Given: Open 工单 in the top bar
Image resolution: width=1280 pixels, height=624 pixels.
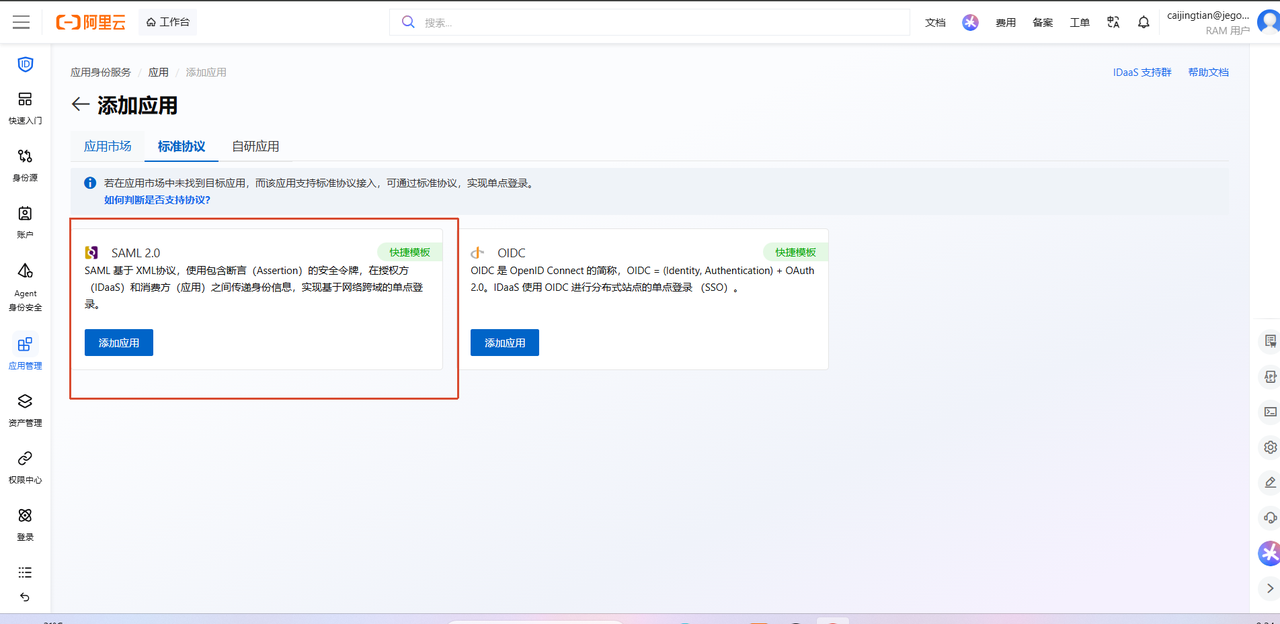Looking at the screenshot, I should pos(1079,22).
